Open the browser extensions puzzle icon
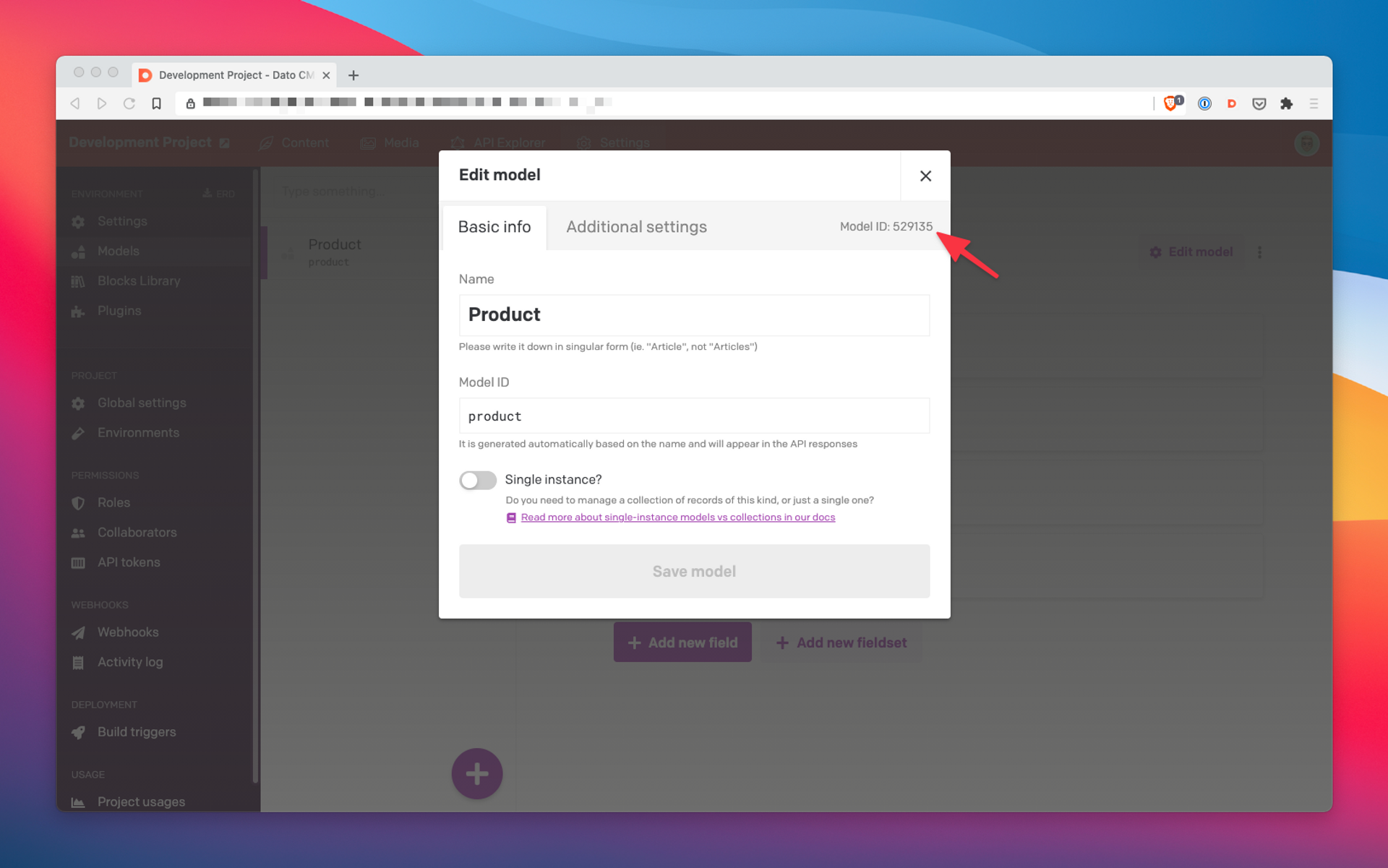The height and width of the screenshot is (868, 1388). pyautogui.click(x=1286, y=103)
